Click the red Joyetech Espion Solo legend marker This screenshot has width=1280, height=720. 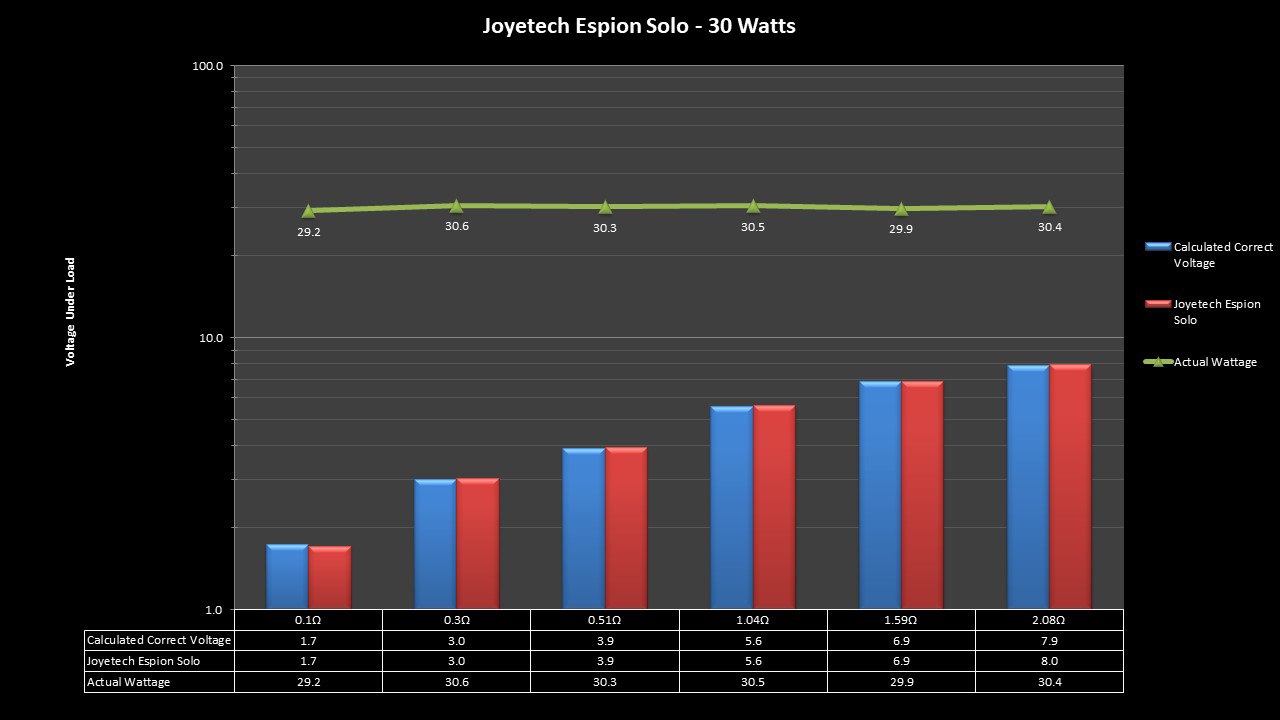[x=1157, y=304]
